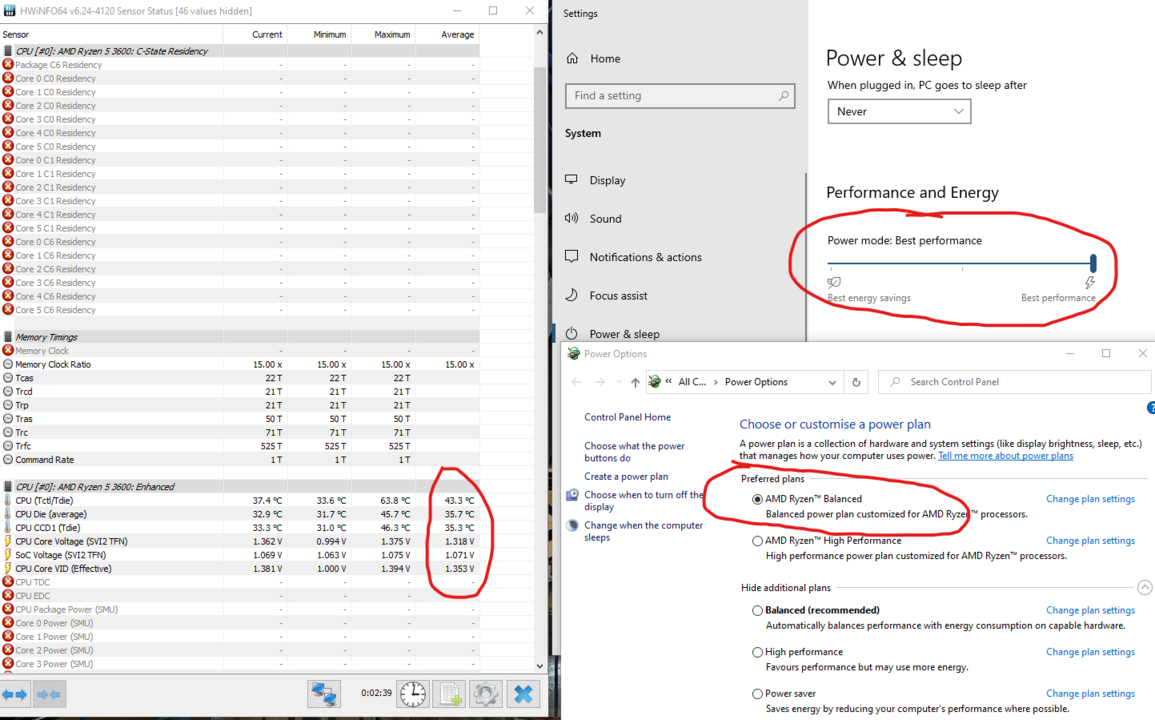The height and width of the screenshot is (720, 1155).
Task: Select AMD Ryzen Balanced power plan
Action: point(757,499)
